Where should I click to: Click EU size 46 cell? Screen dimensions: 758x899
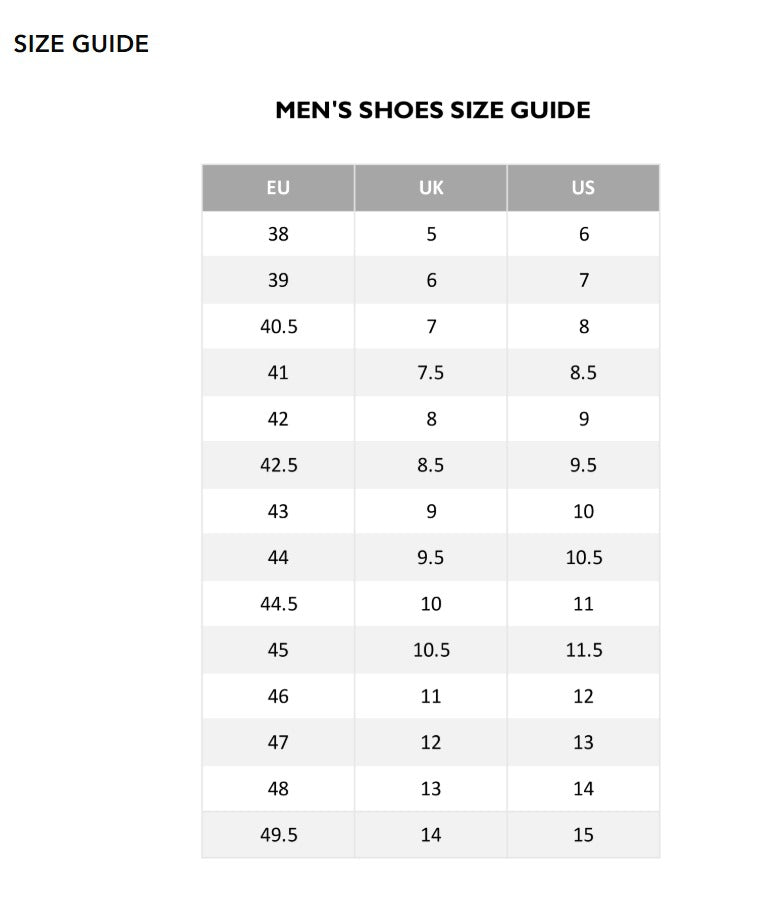[278, 696]
